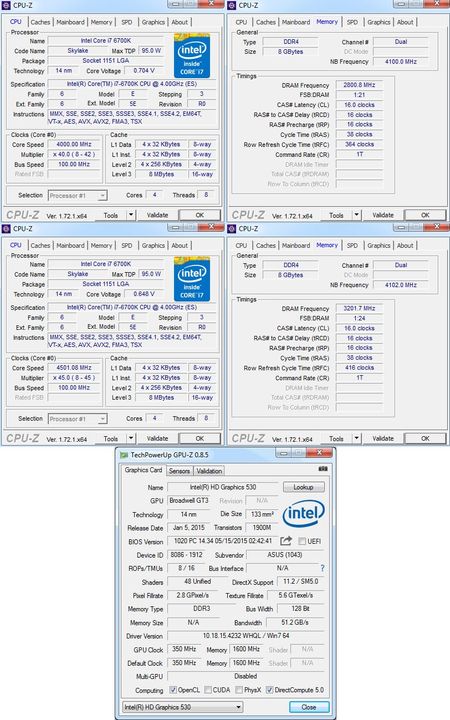
Task: Toggle the DirectCompute 5.0 checkbox
Action: click(270, 690)
